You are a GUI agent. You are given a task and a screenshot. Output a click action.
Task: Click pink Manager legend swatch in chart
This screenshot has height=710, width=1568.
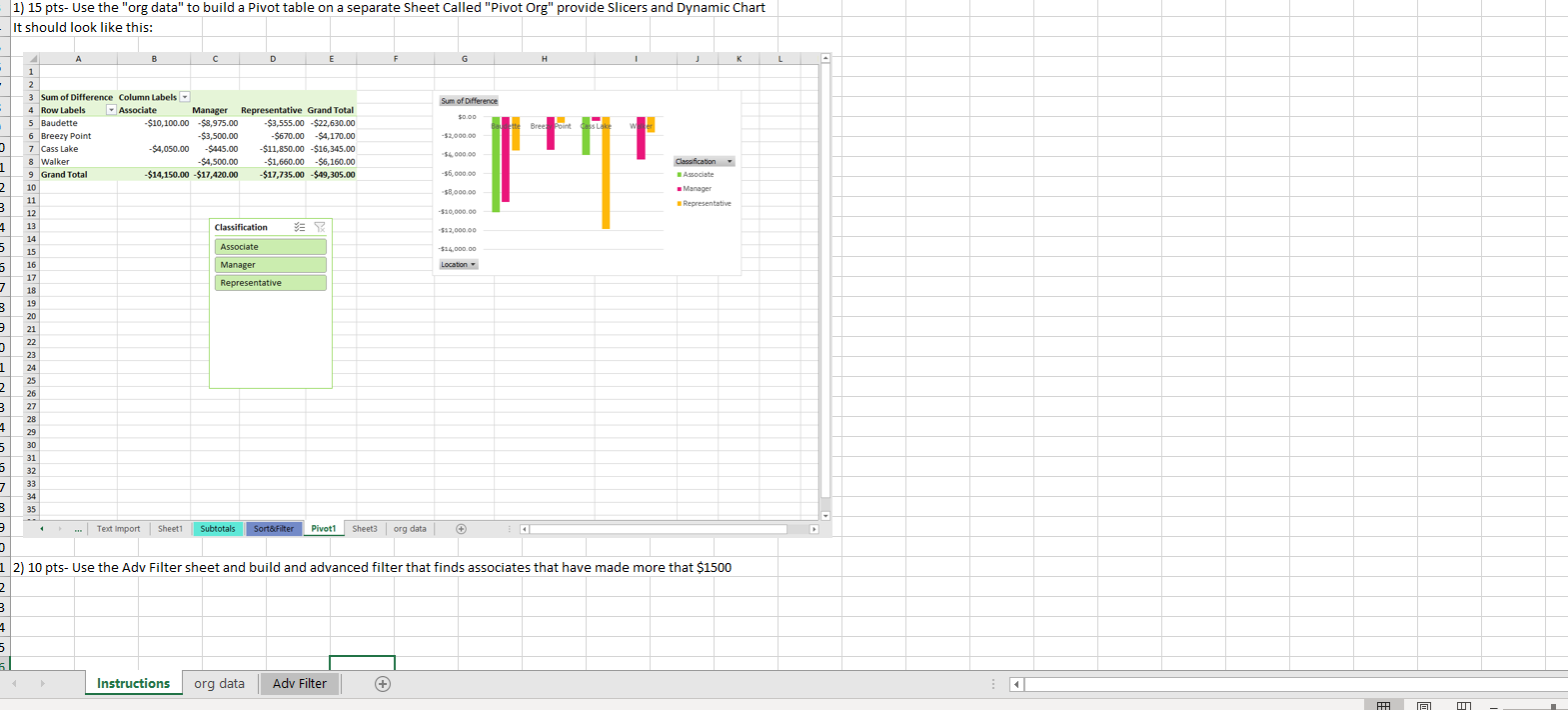click(680, 189)
